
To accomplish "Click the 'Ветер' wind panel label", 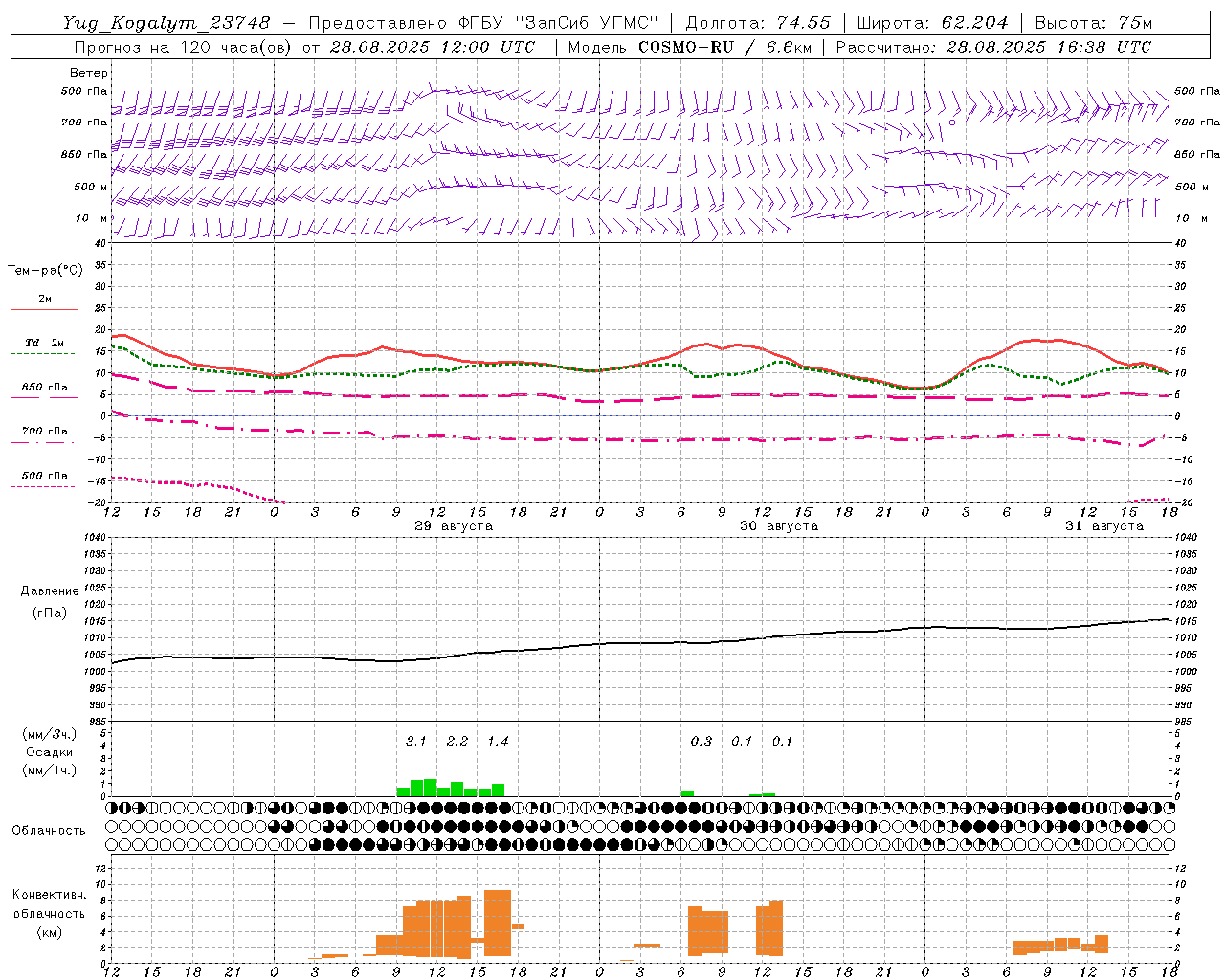I will click(x=89, y=73).
